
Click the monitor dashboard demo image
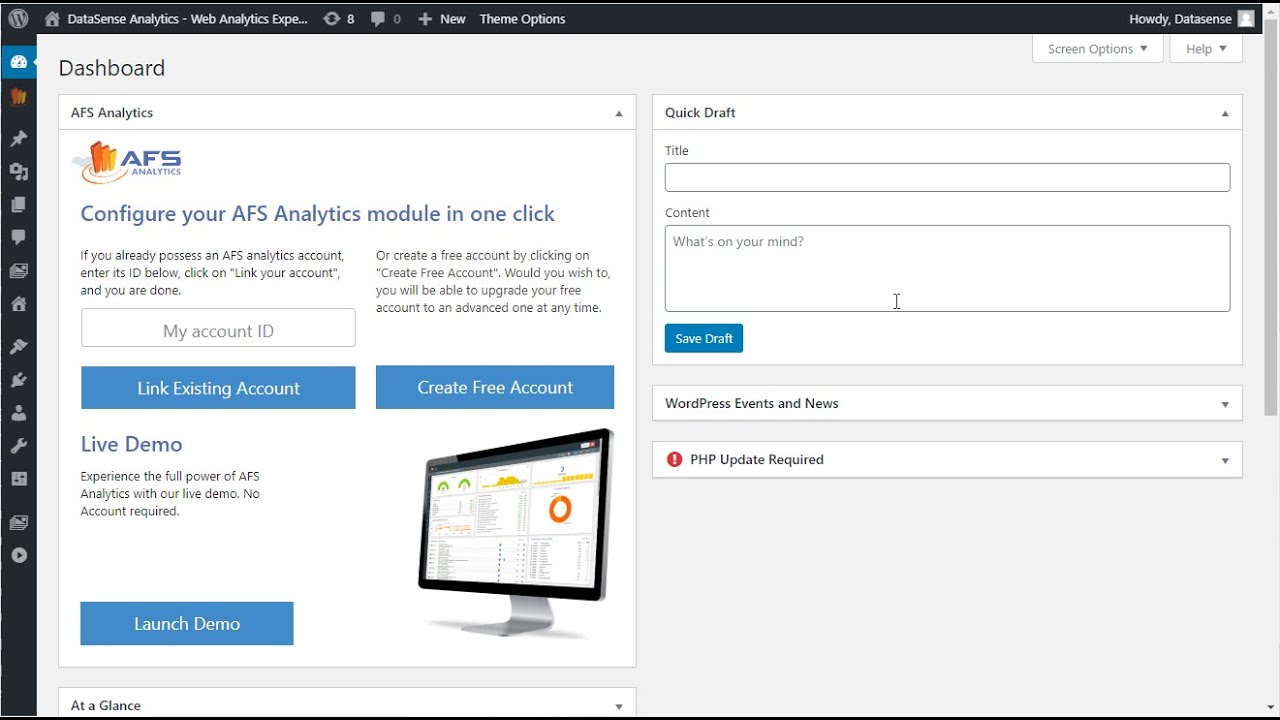click(x=516, y=533)
